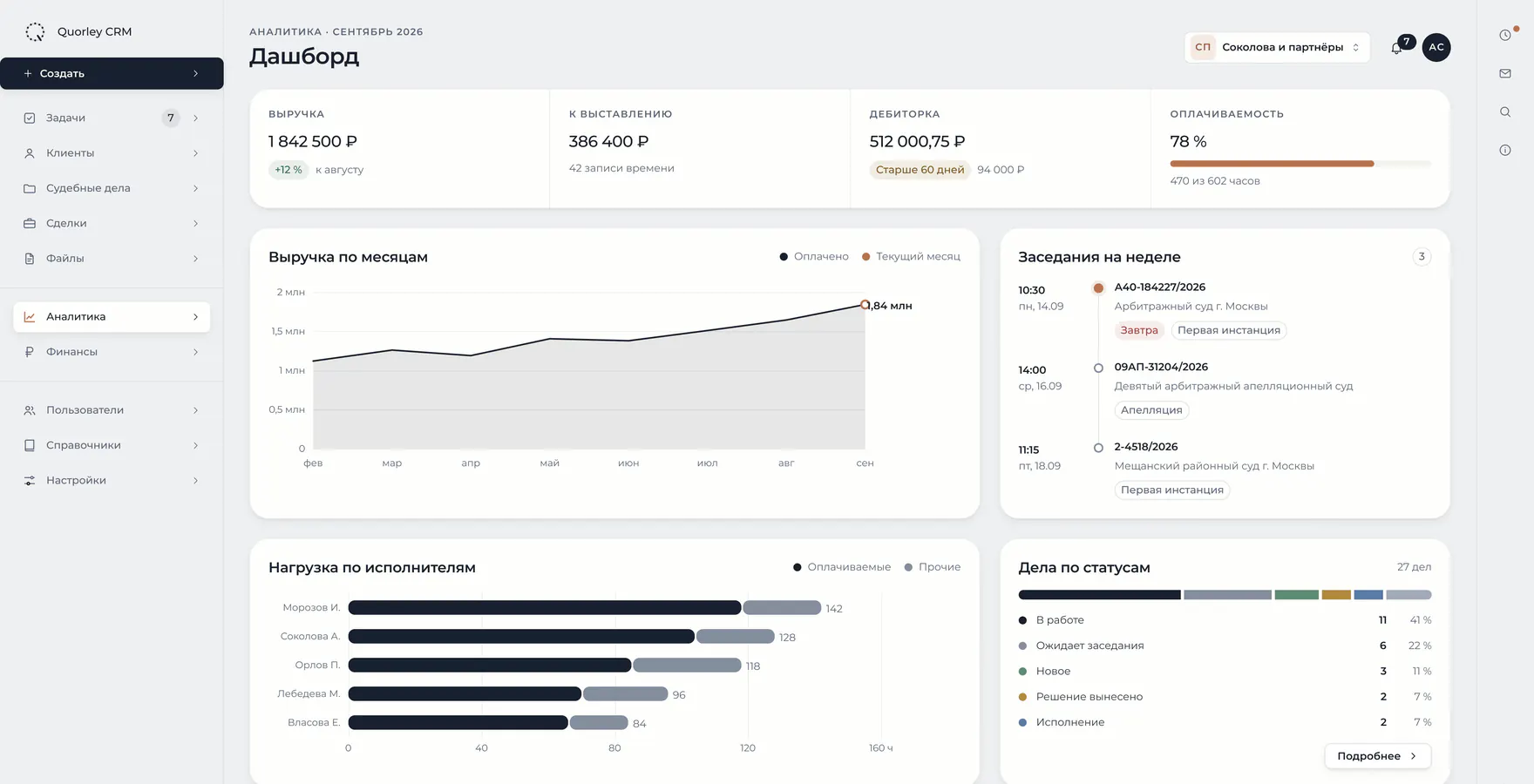
Task: Click the September data point on revenue chart
Action: (865, 305)
